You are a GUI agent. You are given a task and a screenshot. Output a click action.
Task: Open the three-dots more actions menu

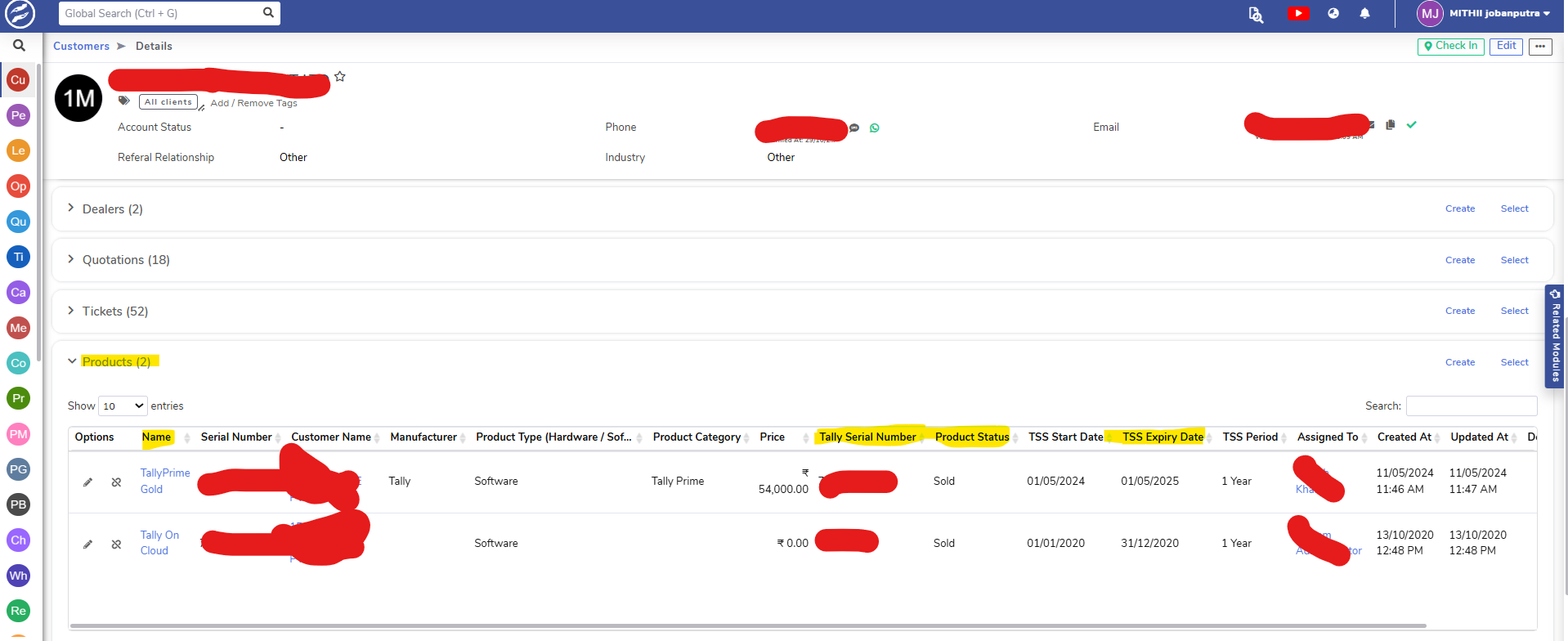click(x=1540, y=47)
